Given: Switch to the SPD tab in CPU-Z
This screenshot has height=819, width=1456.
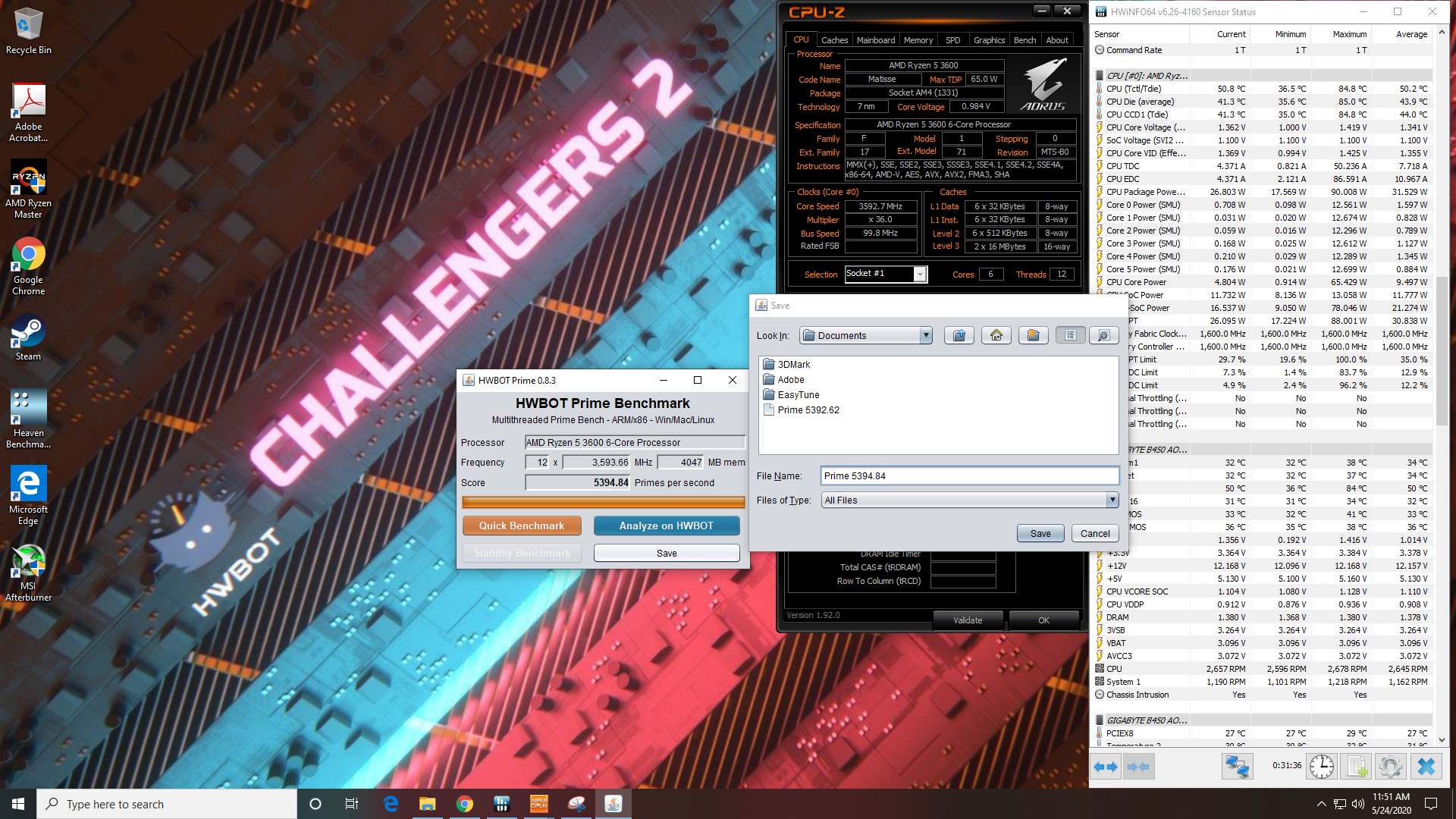Looking at the screenshot, I should coord(953,40).
